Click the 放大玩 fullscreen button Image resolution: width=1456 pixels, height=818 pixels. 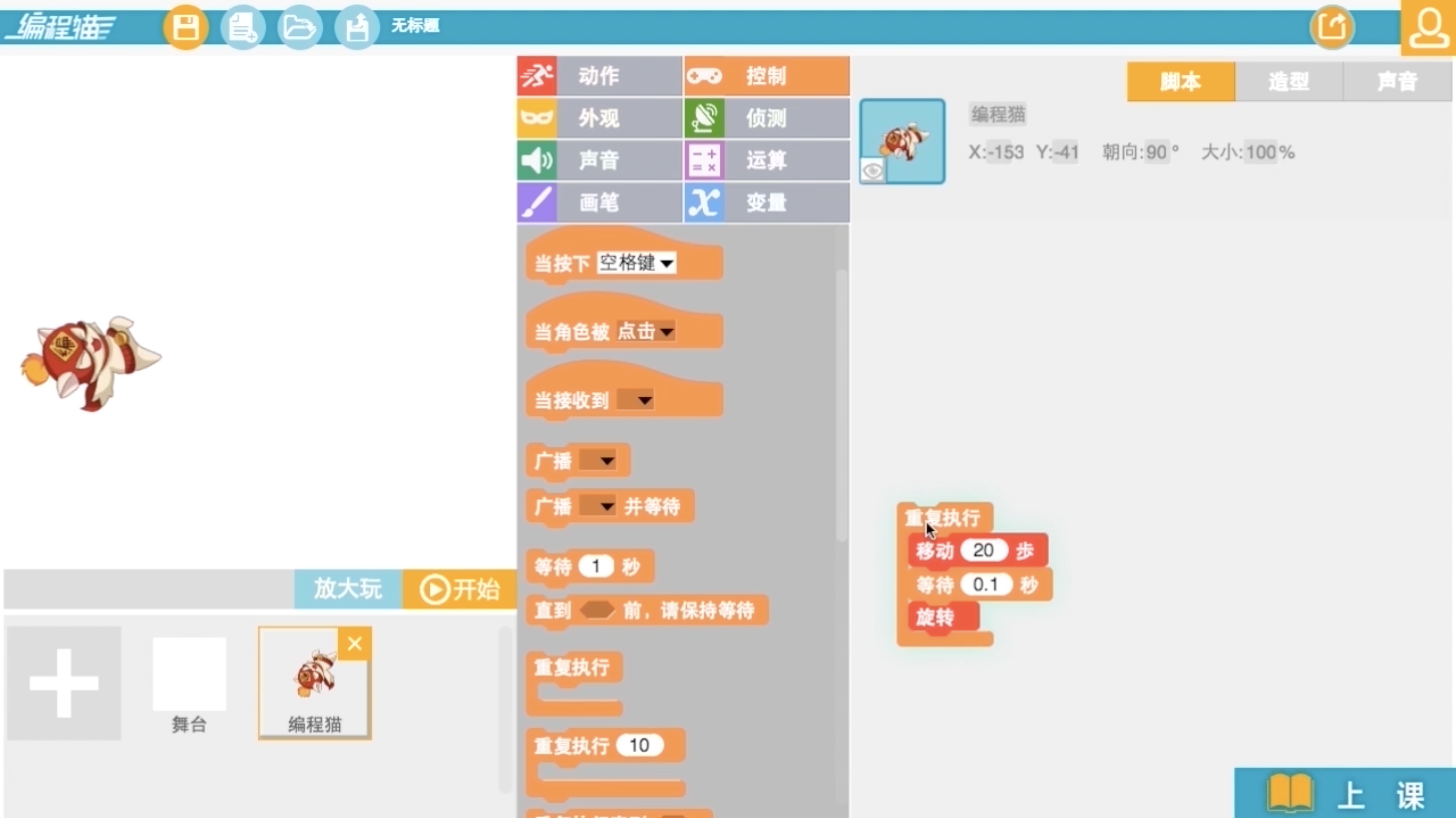[348, 589]
